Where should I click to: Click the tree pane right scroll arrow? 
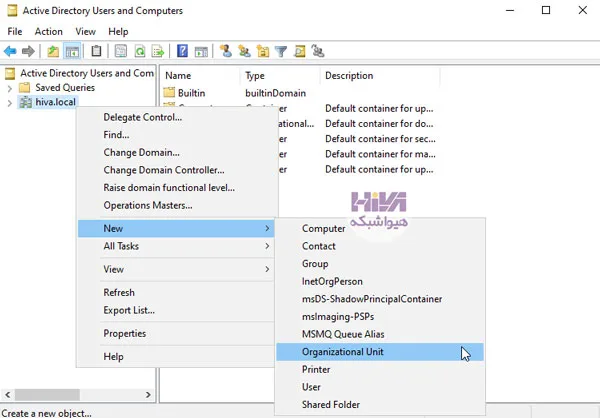148,395
